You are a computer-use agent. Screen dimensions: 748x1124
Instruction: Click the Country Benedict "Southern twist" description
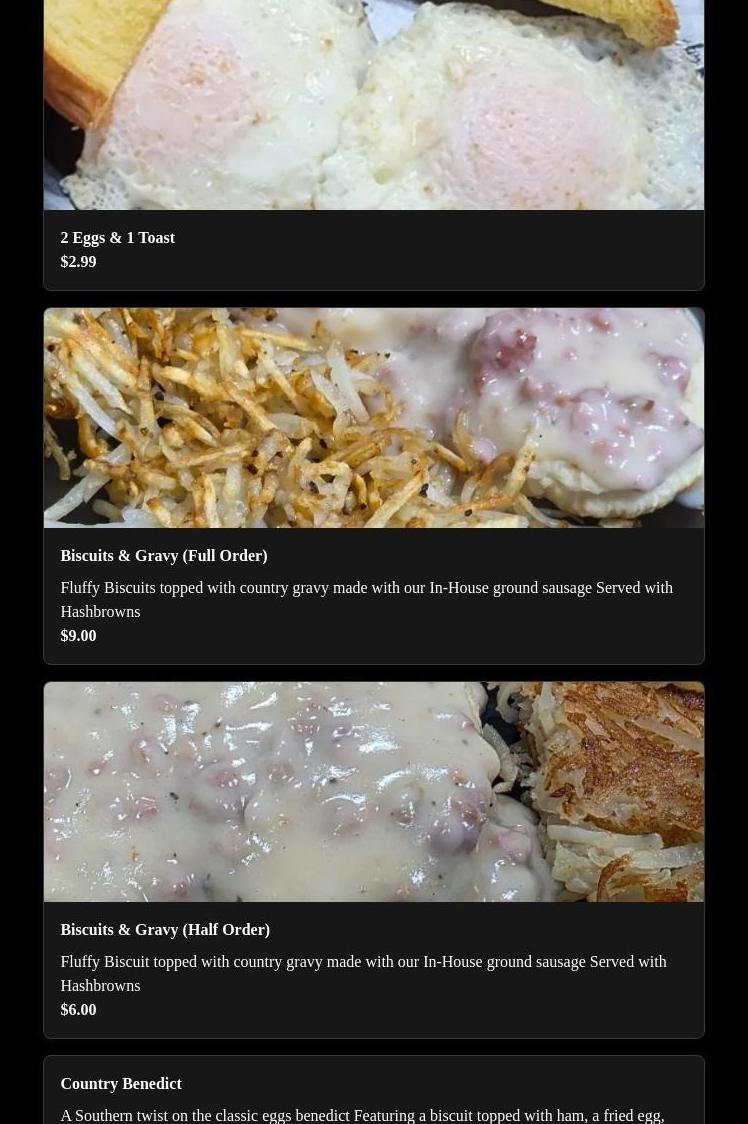(362, 1115)
